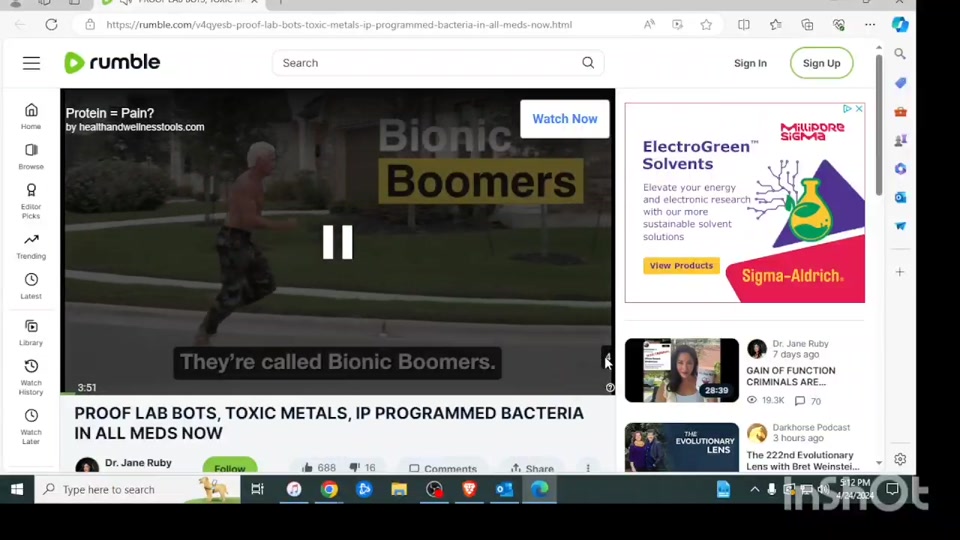Image resolution: width=960 pixels, height=540 pixels.
Task: Pause the video with center button
Action: [338, 242]
